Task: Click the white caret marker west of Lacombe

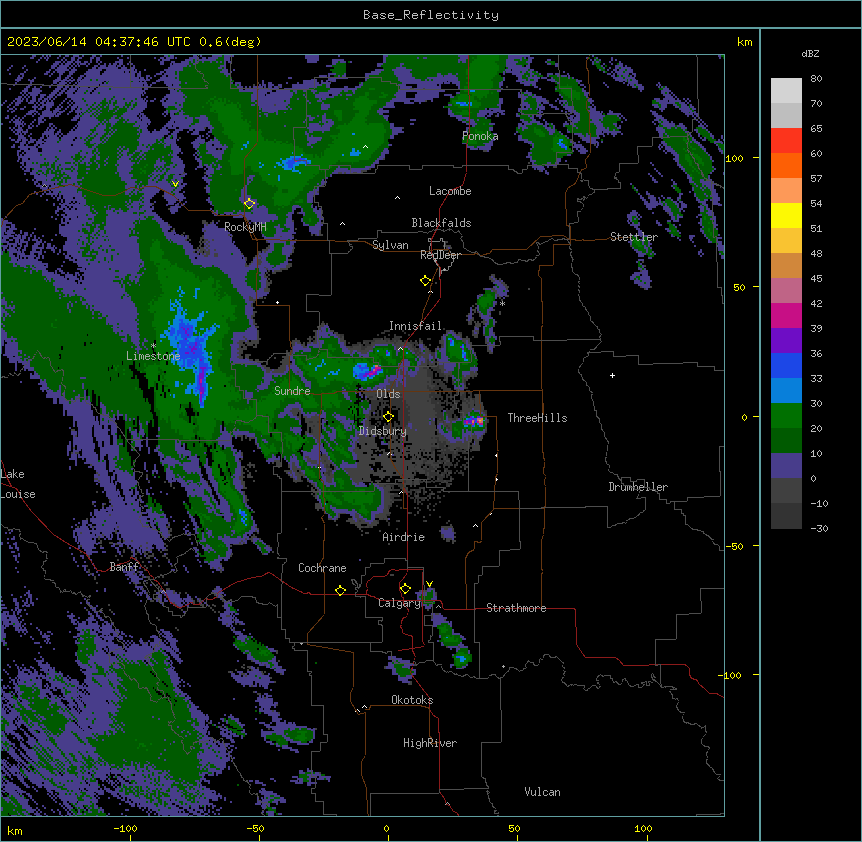Action: tap(397, 197)
